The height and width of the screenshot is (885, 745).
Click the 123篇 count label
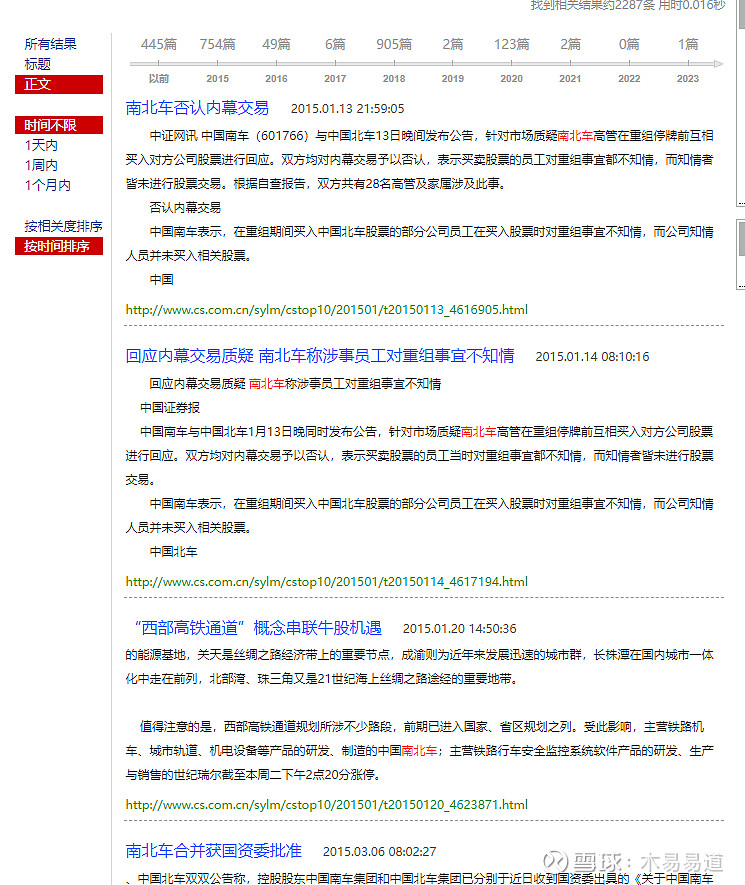tap(511, 44)
